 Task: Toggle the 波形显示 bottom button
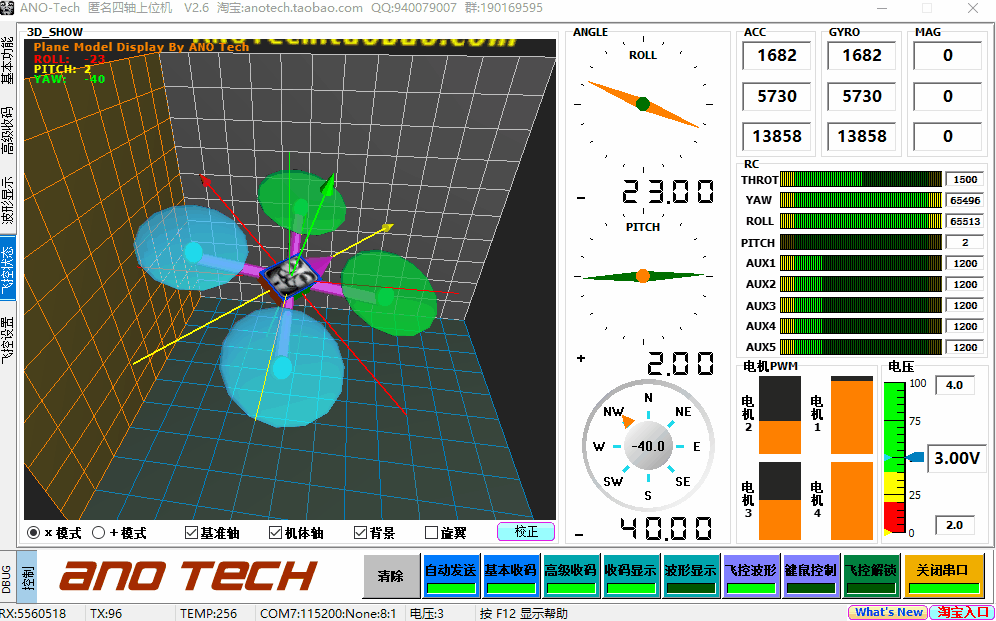[690, 576]
